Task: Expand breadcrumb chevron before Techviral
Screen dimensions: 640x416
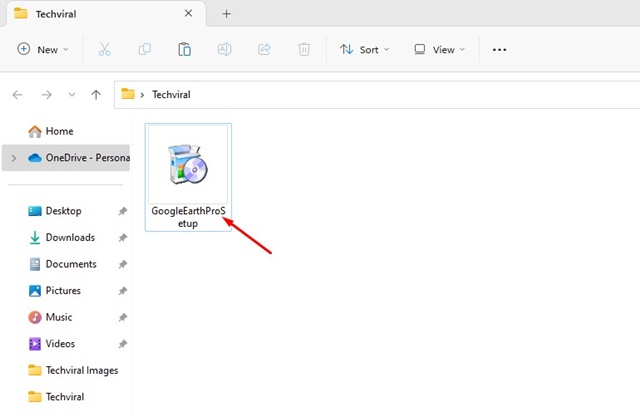Action: click(142, 95)
